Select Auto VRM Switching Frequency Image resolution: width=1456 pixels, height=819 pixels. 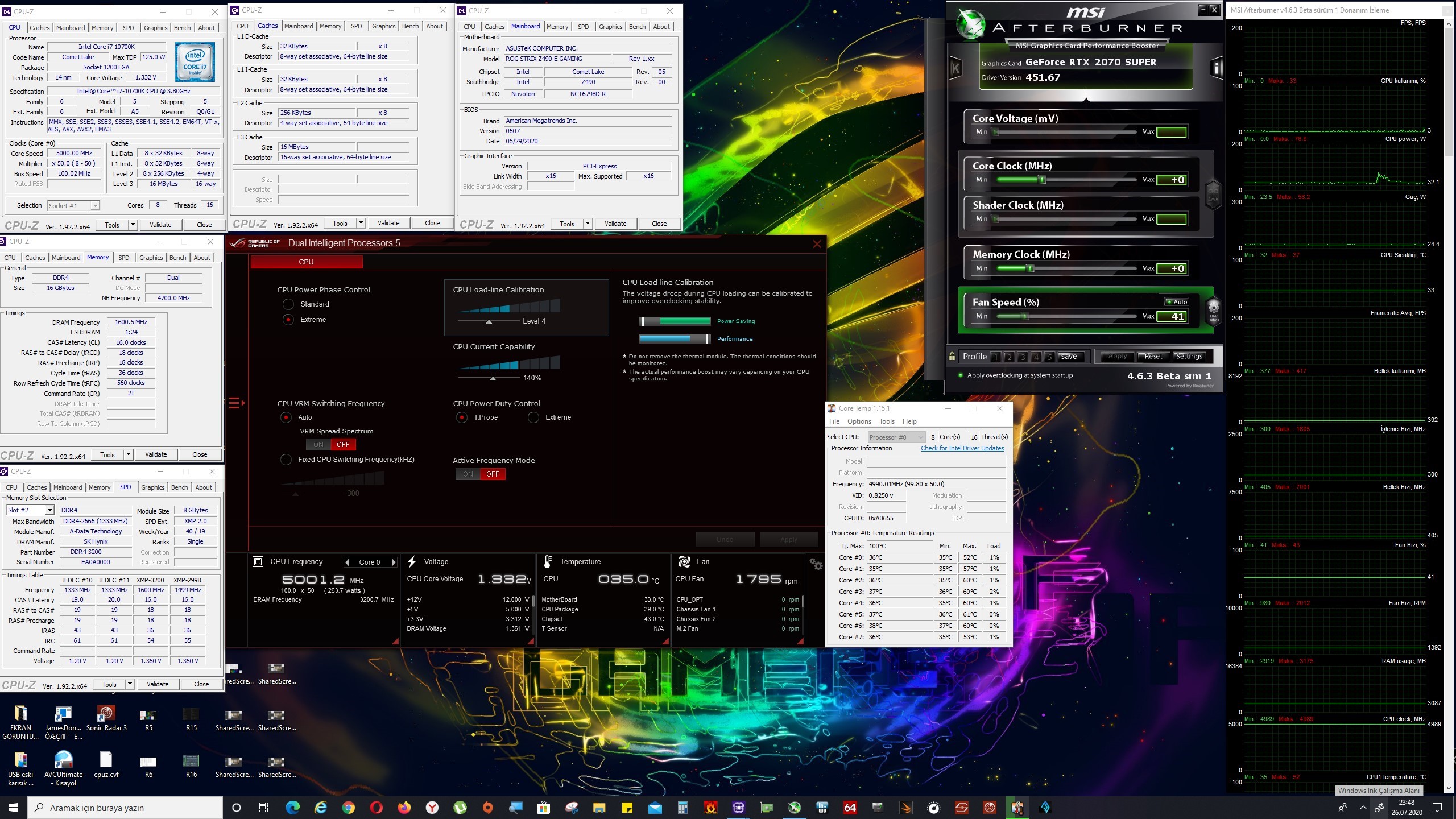pos(286,417)
